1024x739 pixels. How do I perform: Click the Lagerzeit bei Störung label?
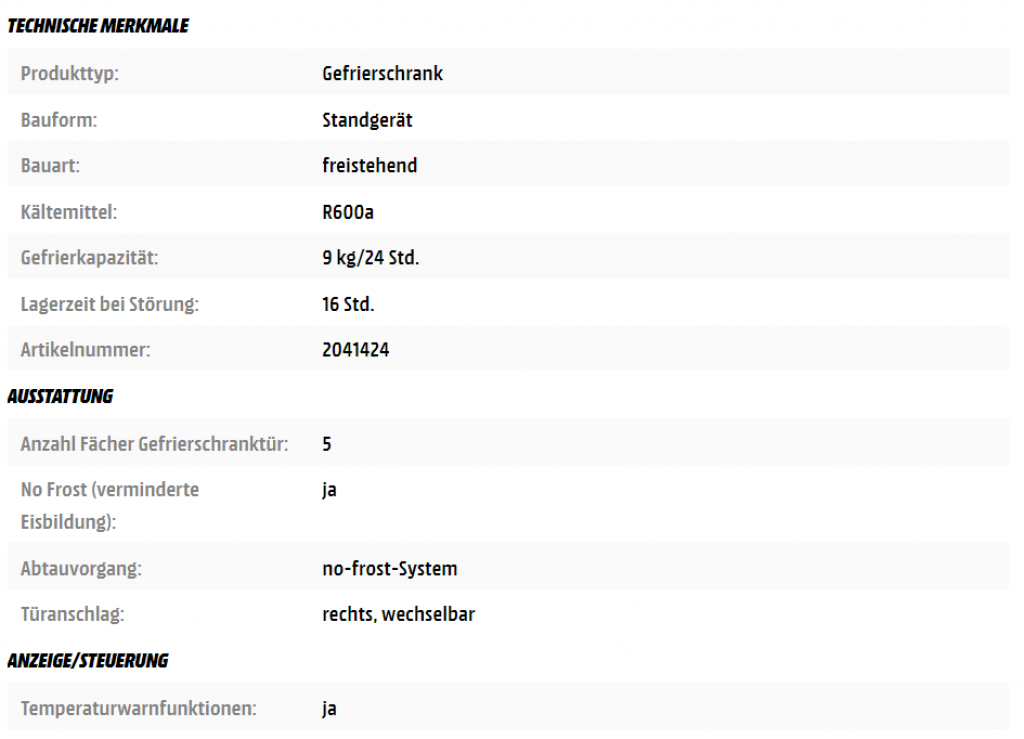(x=109, y=304)
